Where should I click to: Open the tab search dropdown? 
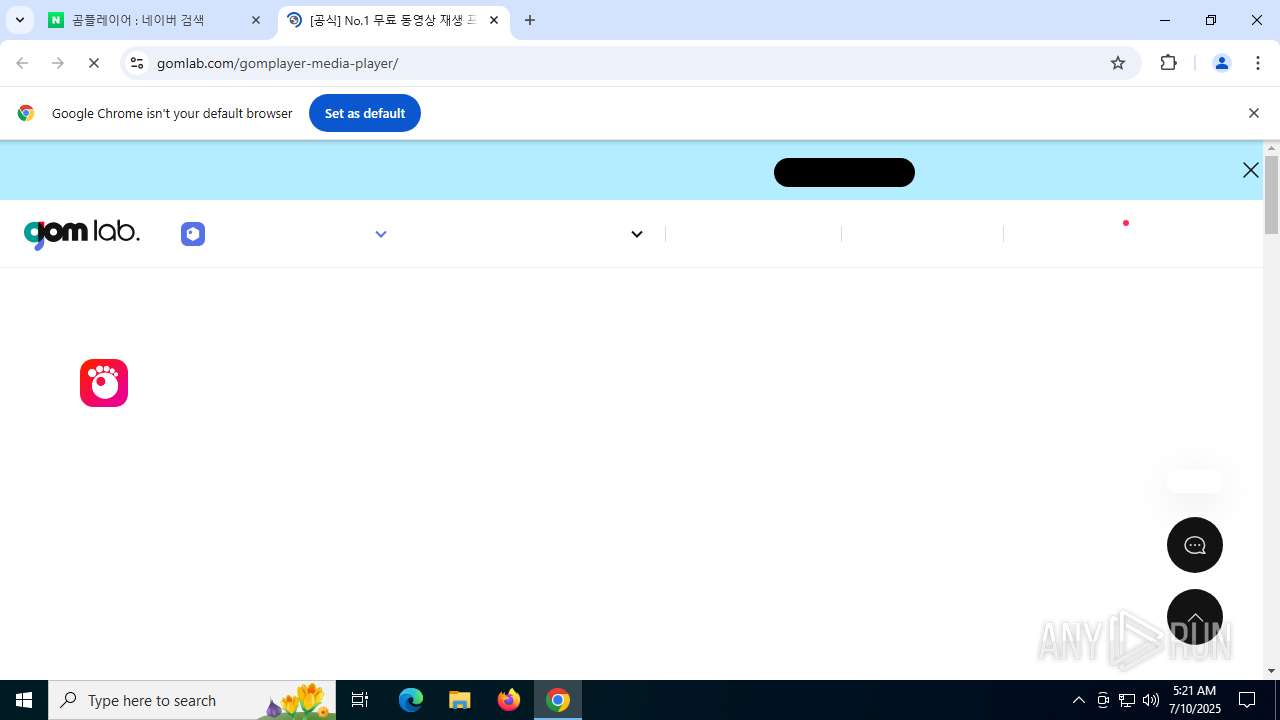coord(19,20)
